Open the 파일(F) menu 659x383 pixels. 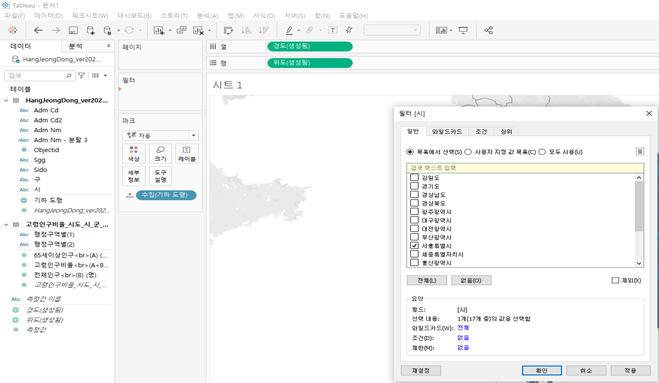[x=15, y=16]
